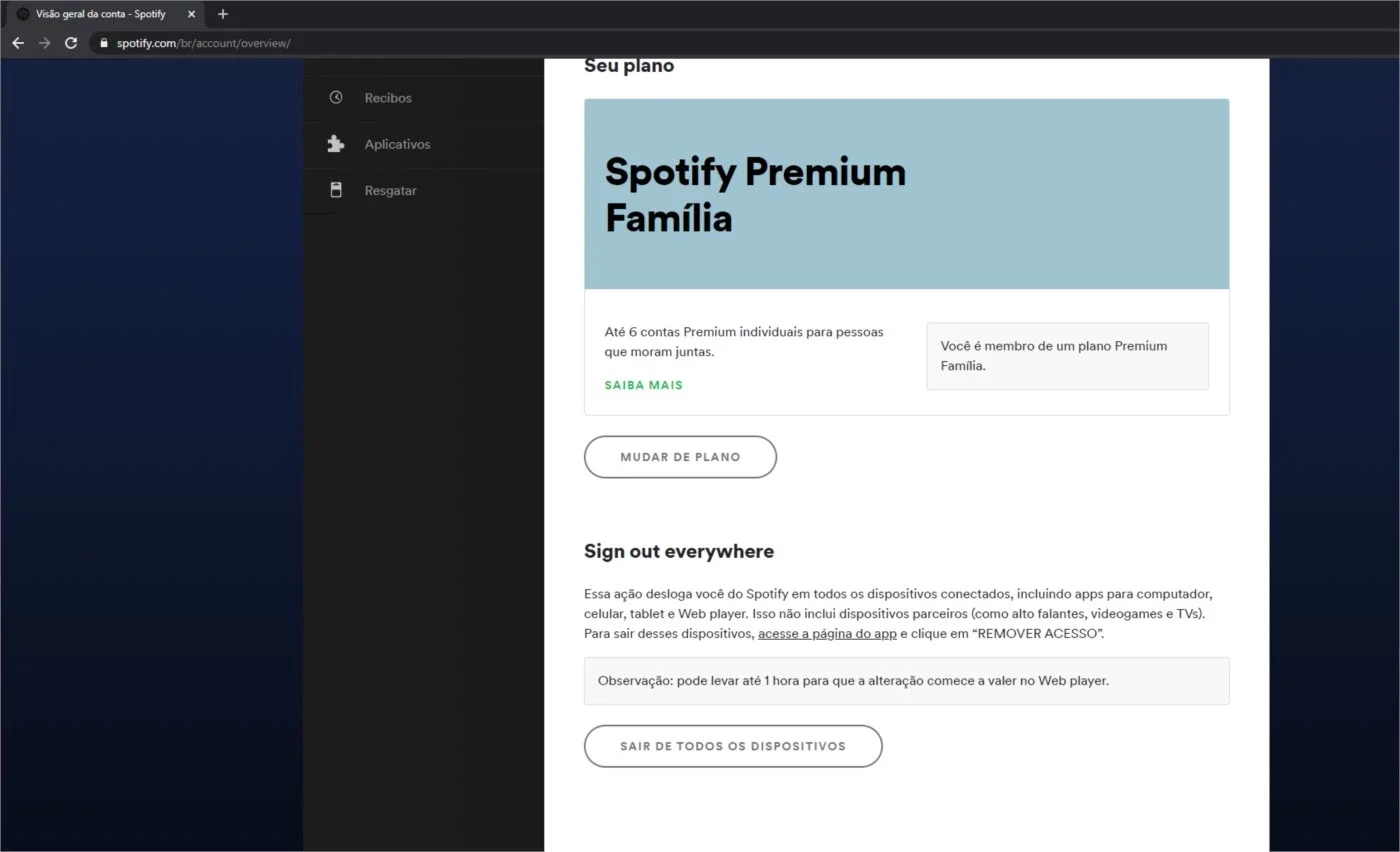1400x852 pixels.
Task: Click the 'Essa ação desloga você' paragraph
Action: pyautogui.click(x=898, y=614)
